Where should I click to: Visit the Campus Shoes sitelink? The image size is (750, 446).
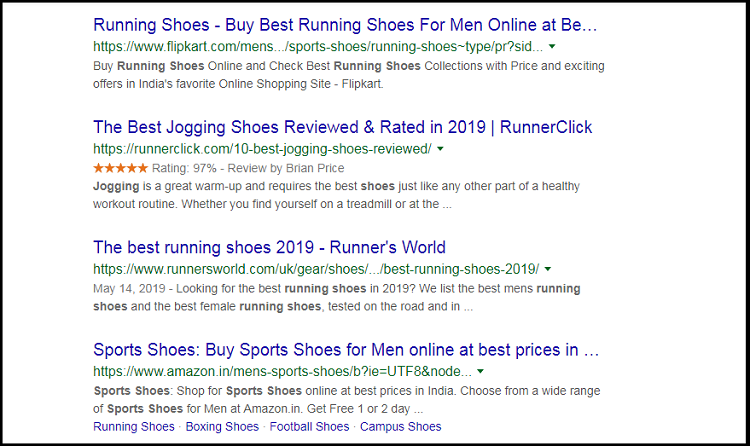tap(400, 427)
